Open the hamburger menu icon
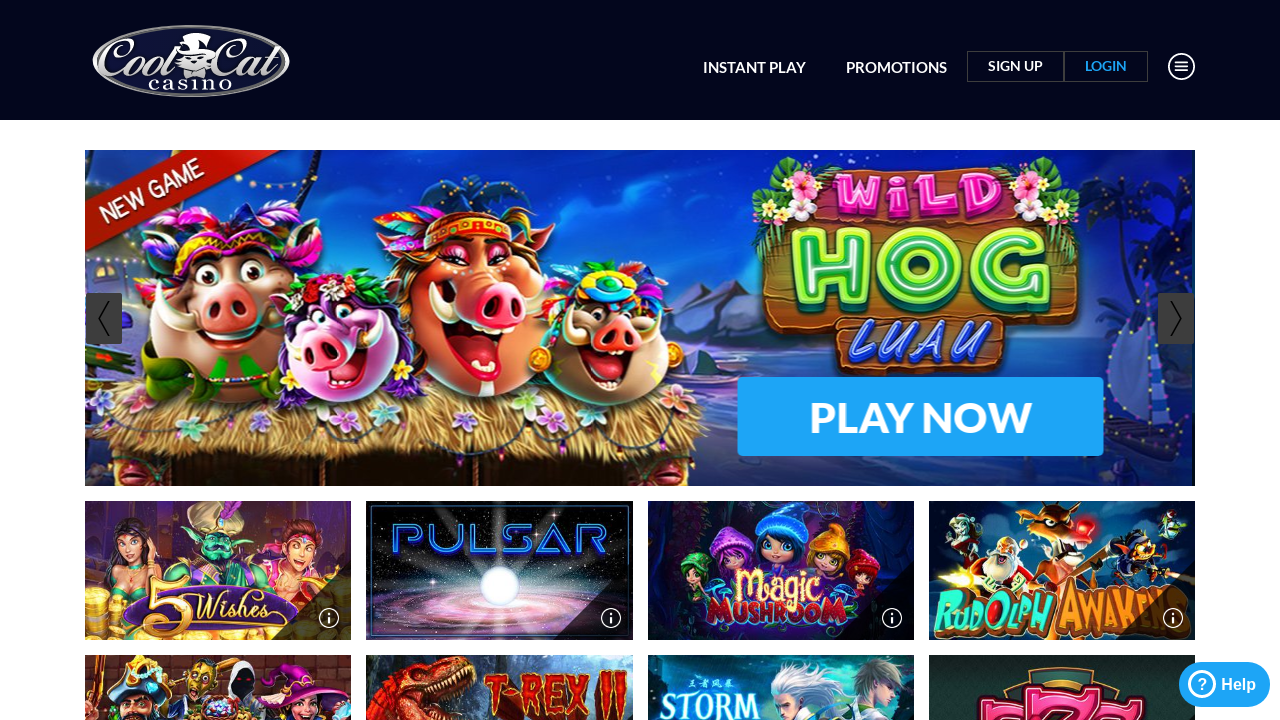The height and width of the screenshot is (720, 1280). [1181, 67]
